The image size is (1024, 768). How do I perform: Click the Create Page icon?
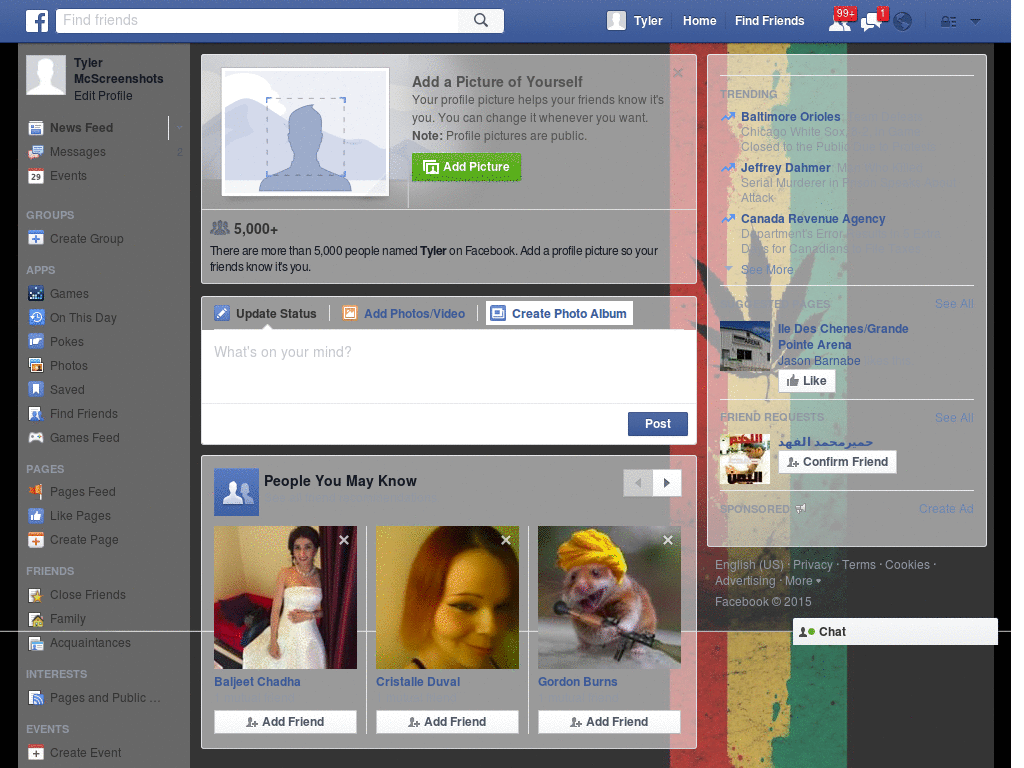click(x=35, y=539)
